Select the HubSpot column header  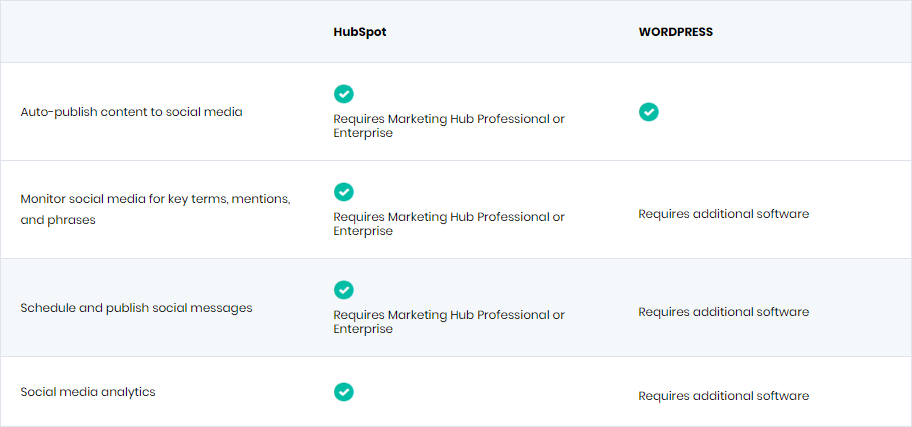359,32
